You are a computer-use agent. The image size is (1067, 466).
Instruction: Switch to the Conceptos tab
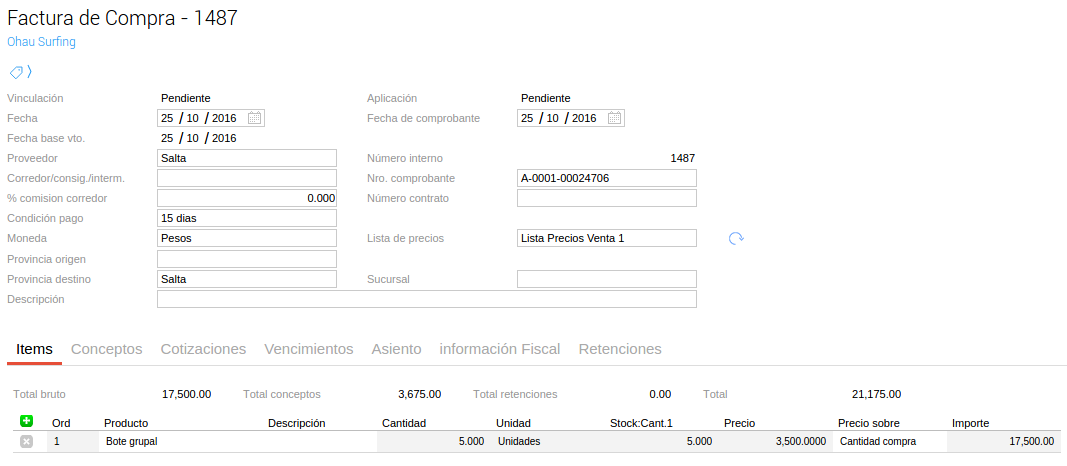107,349
